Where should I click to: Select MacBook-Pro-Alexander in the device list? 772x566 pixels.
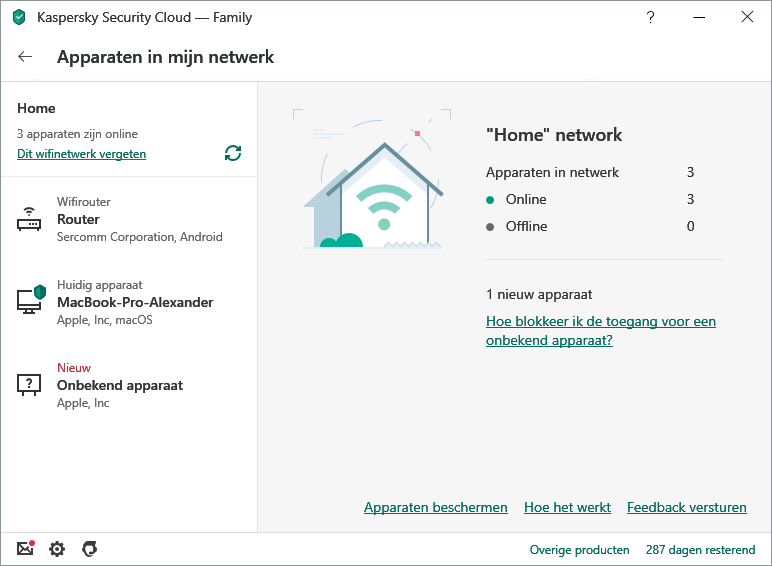coord(135,302)
